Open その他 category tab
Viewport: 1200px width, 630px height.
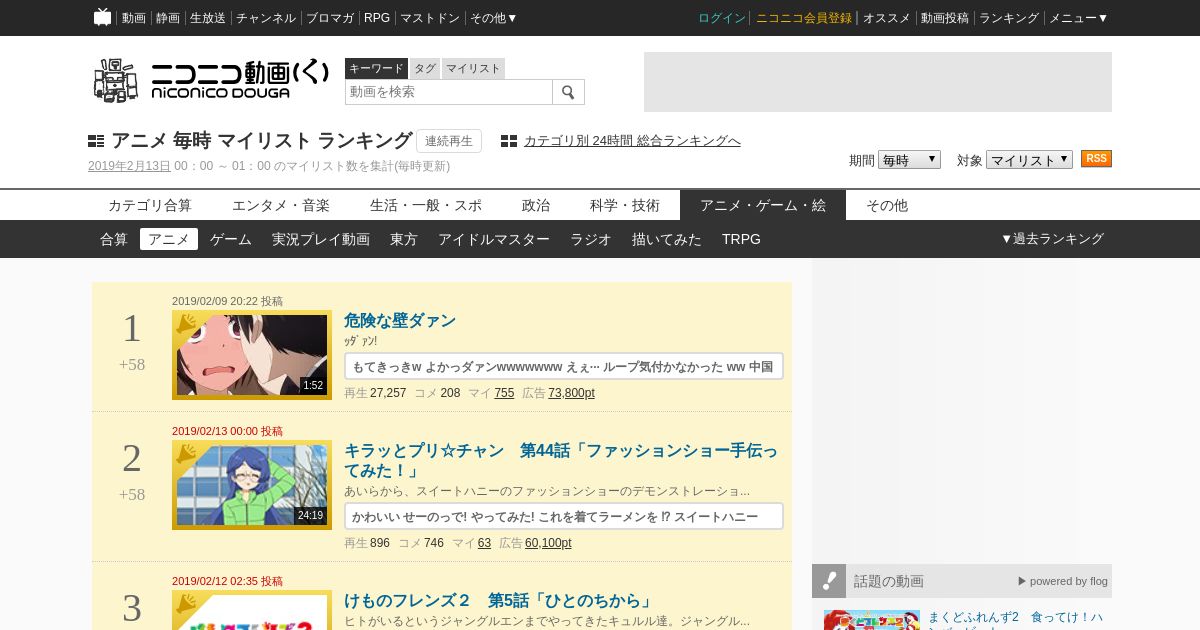click(x=887, y=205)
